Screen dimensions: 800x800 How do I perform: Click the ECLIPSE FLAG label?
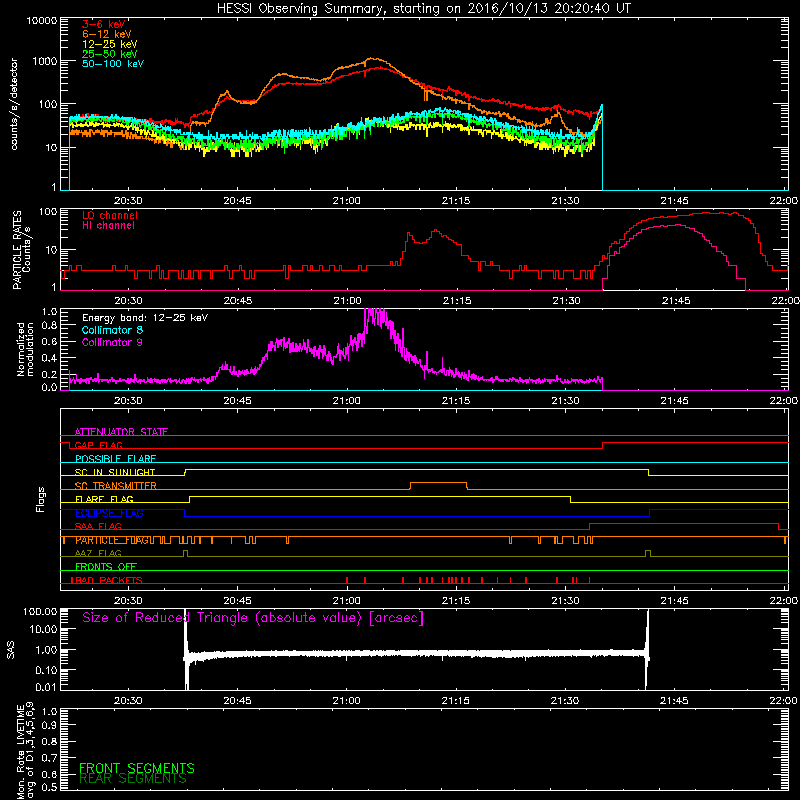click(109, 513)
